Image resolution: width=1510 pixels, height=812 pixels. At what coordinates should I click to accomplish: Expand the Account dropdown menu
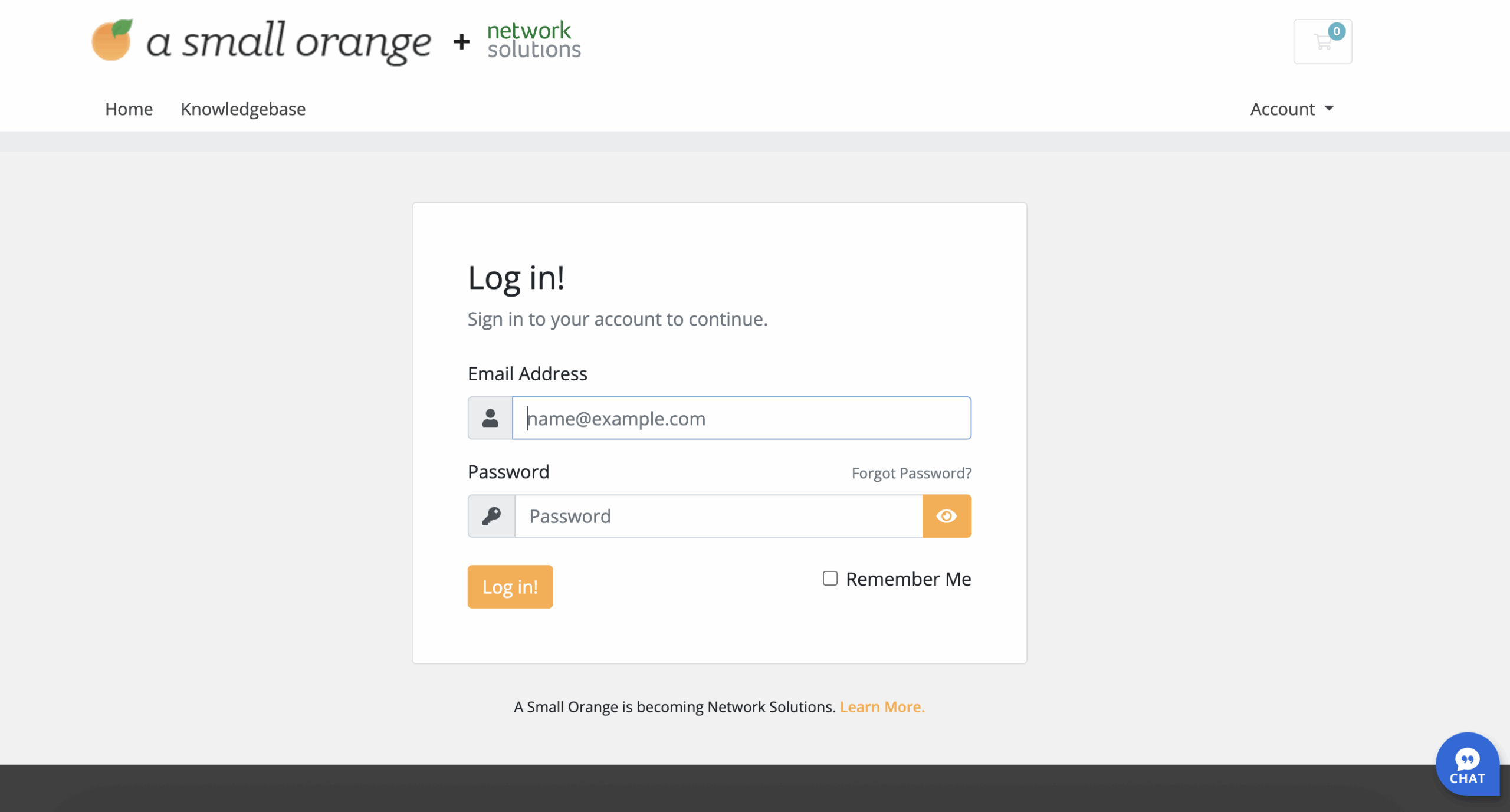[1283, 109]
